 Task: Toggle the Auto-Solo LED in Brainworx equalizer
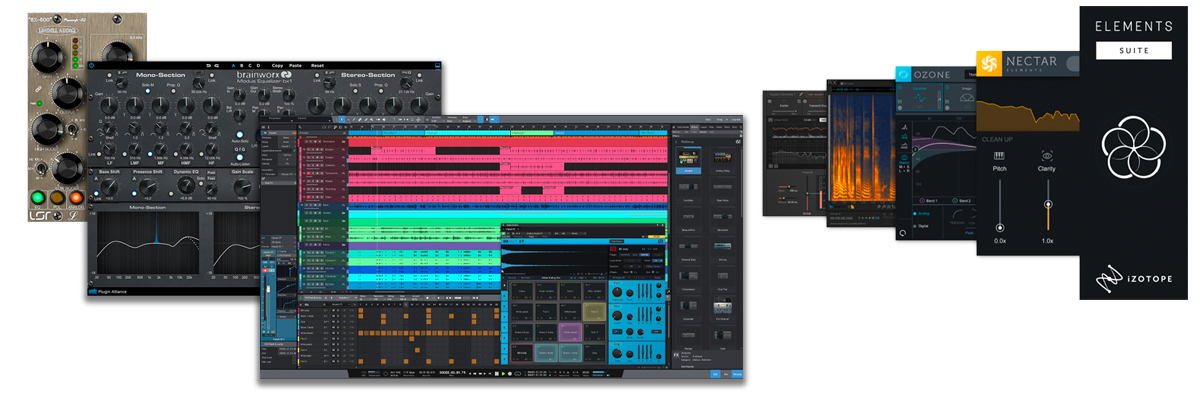point(240,133)
